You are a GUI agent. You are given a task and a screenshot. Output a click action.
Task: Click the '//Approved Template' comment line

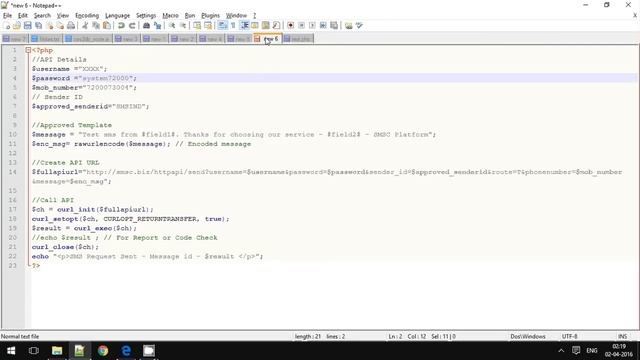coord(72,125)
